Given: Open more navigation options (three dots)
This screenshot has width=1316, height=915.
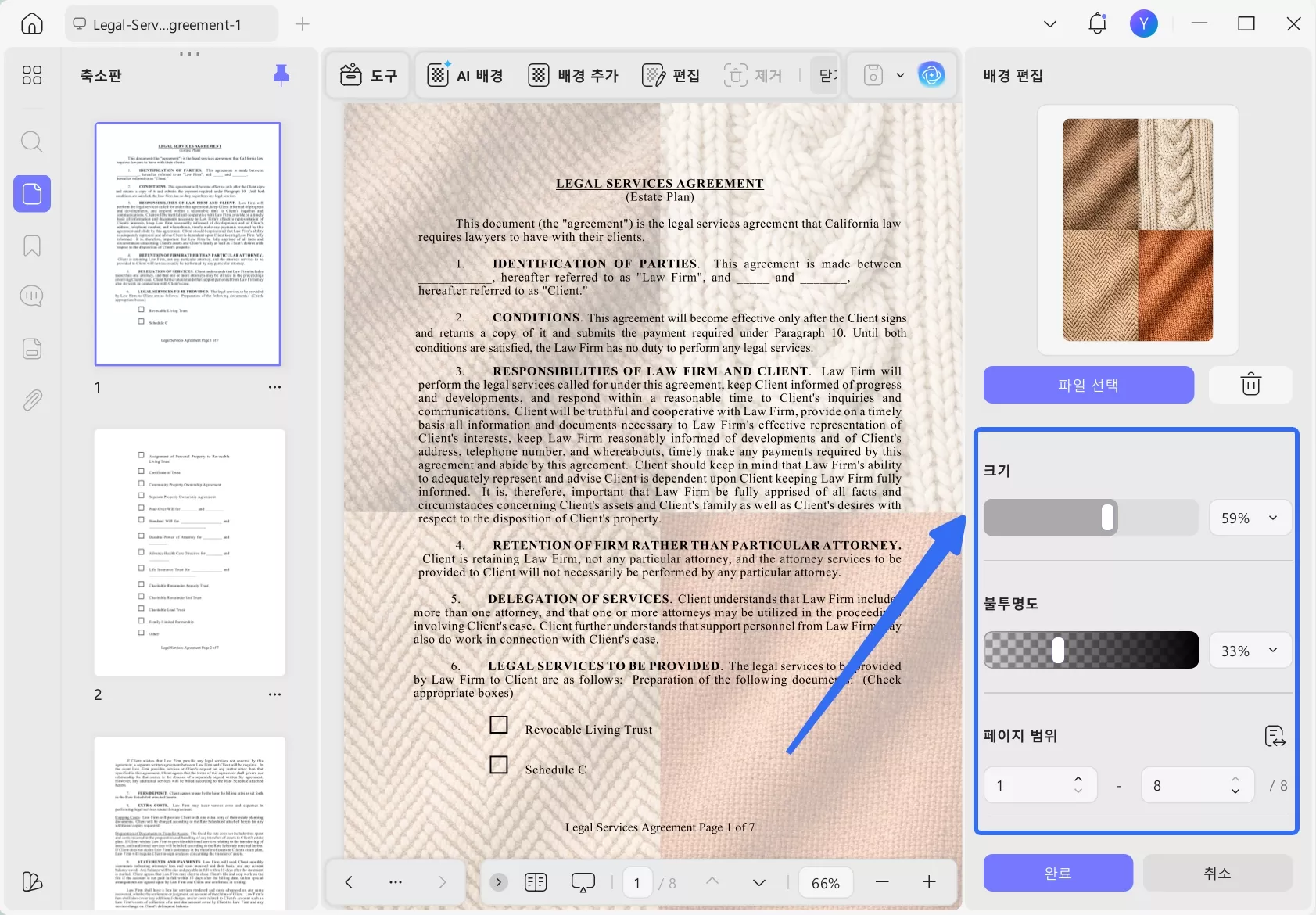Looking at the screenshot, I should [396, 882].
